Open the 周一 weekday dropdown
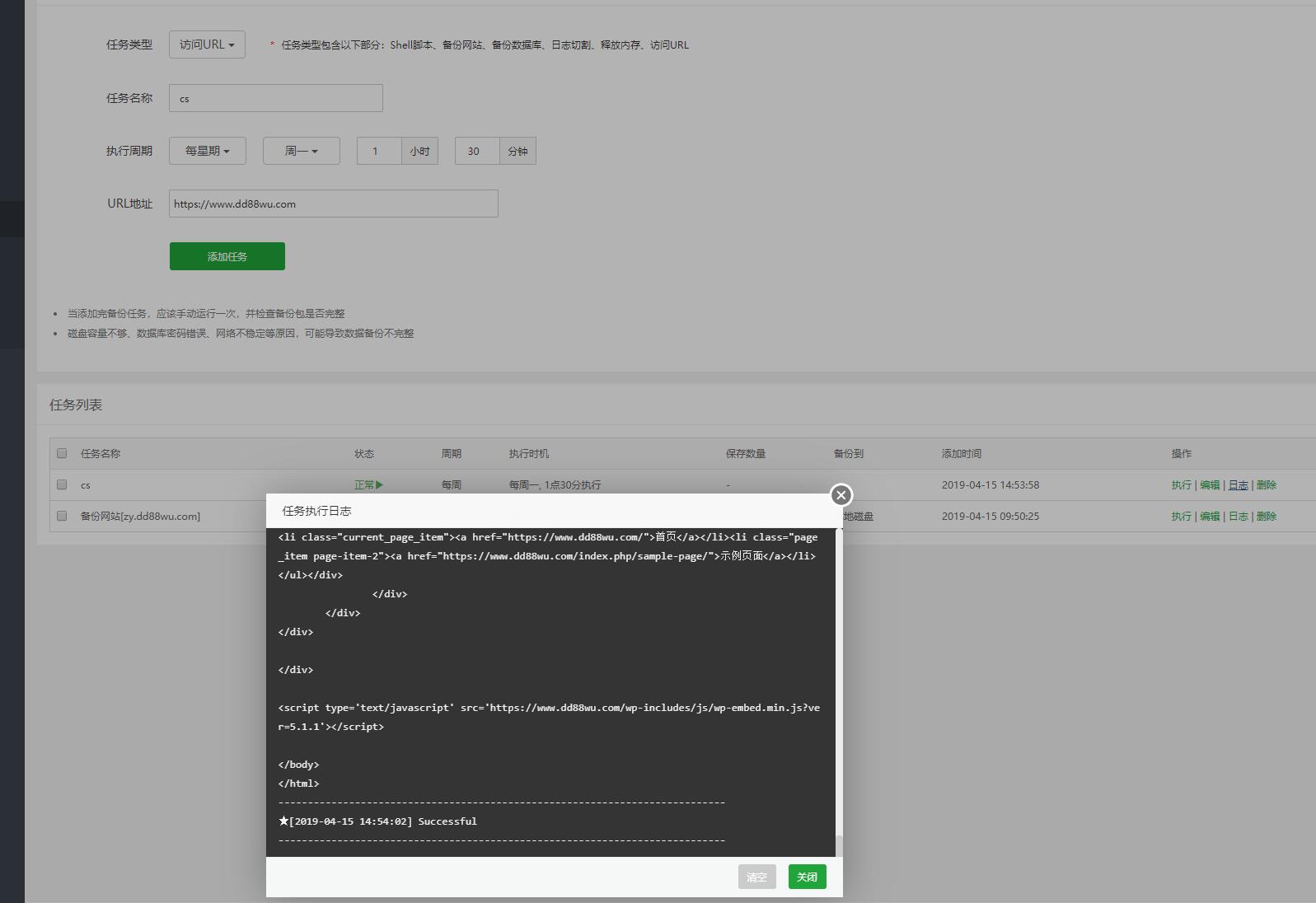This screenshot has width=1316, height=903. [x=301, y=151]
